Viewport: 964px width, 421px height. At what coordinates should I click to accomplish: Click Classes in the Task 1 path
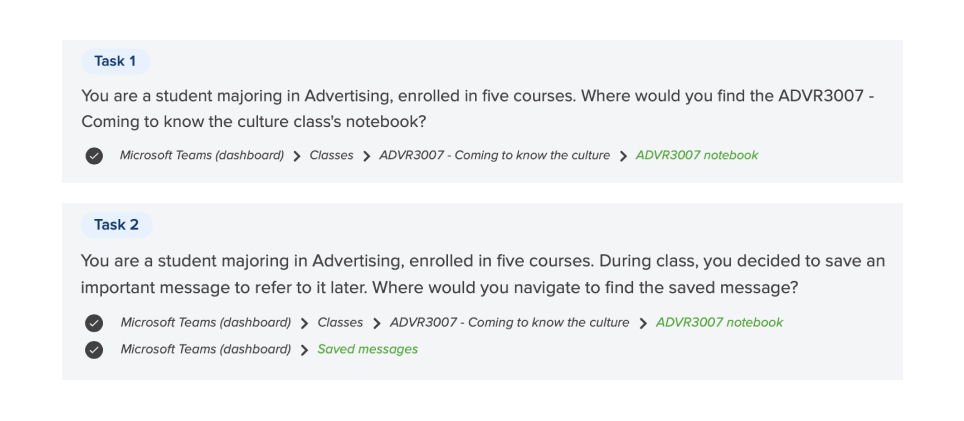(x=331, y=155)
